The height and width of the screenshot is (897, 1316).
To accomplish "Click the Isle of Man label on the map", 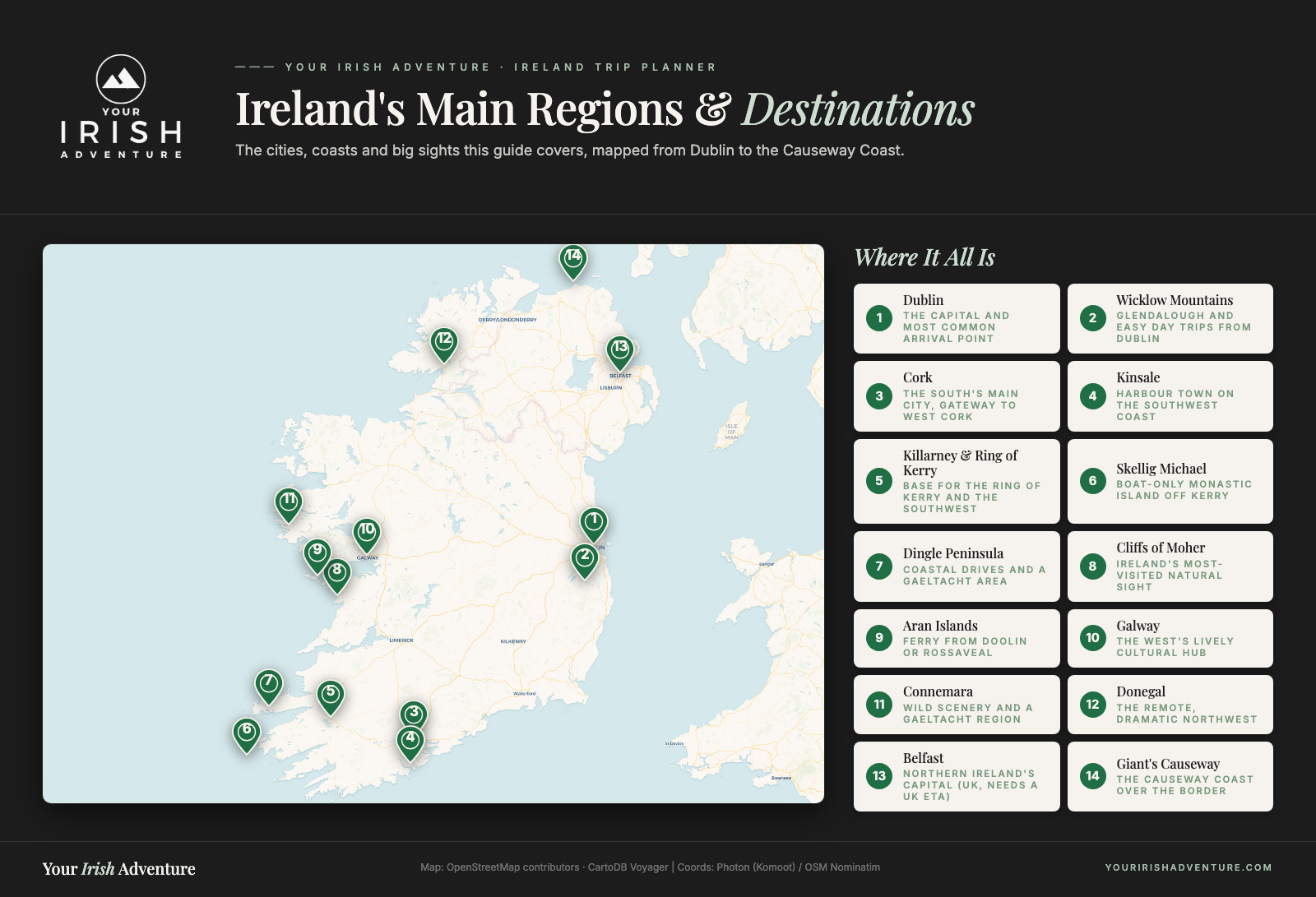I will pyautogui.click(x=731, y=432).
